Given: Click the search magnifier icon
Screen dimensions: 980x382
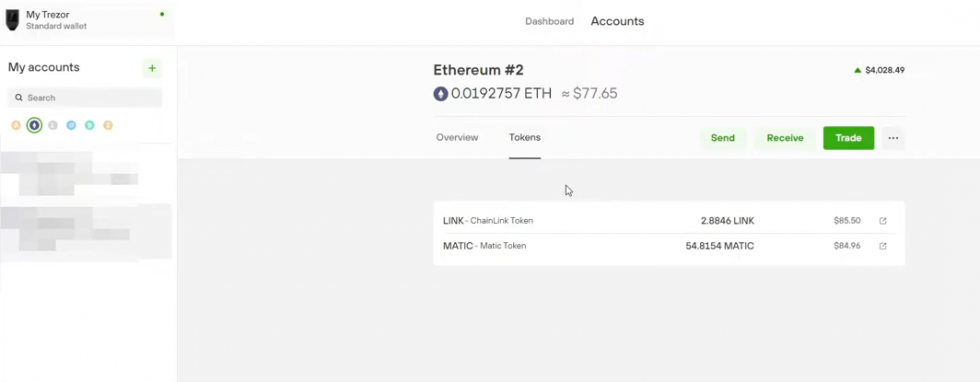Looking at the screenshot, I should [x=19, y=98].
